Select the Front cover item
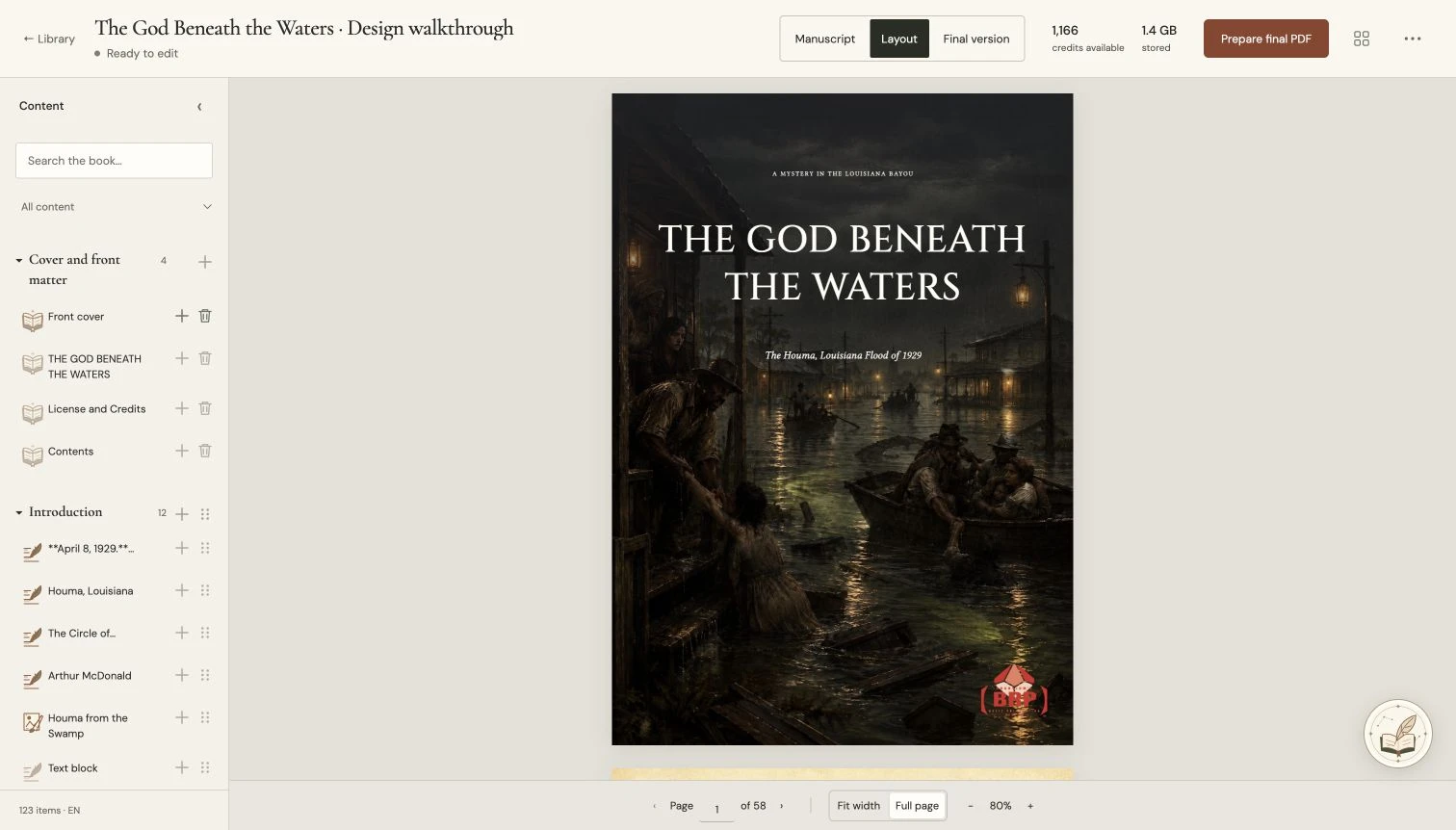1456x830 pixels. (76, 317)
